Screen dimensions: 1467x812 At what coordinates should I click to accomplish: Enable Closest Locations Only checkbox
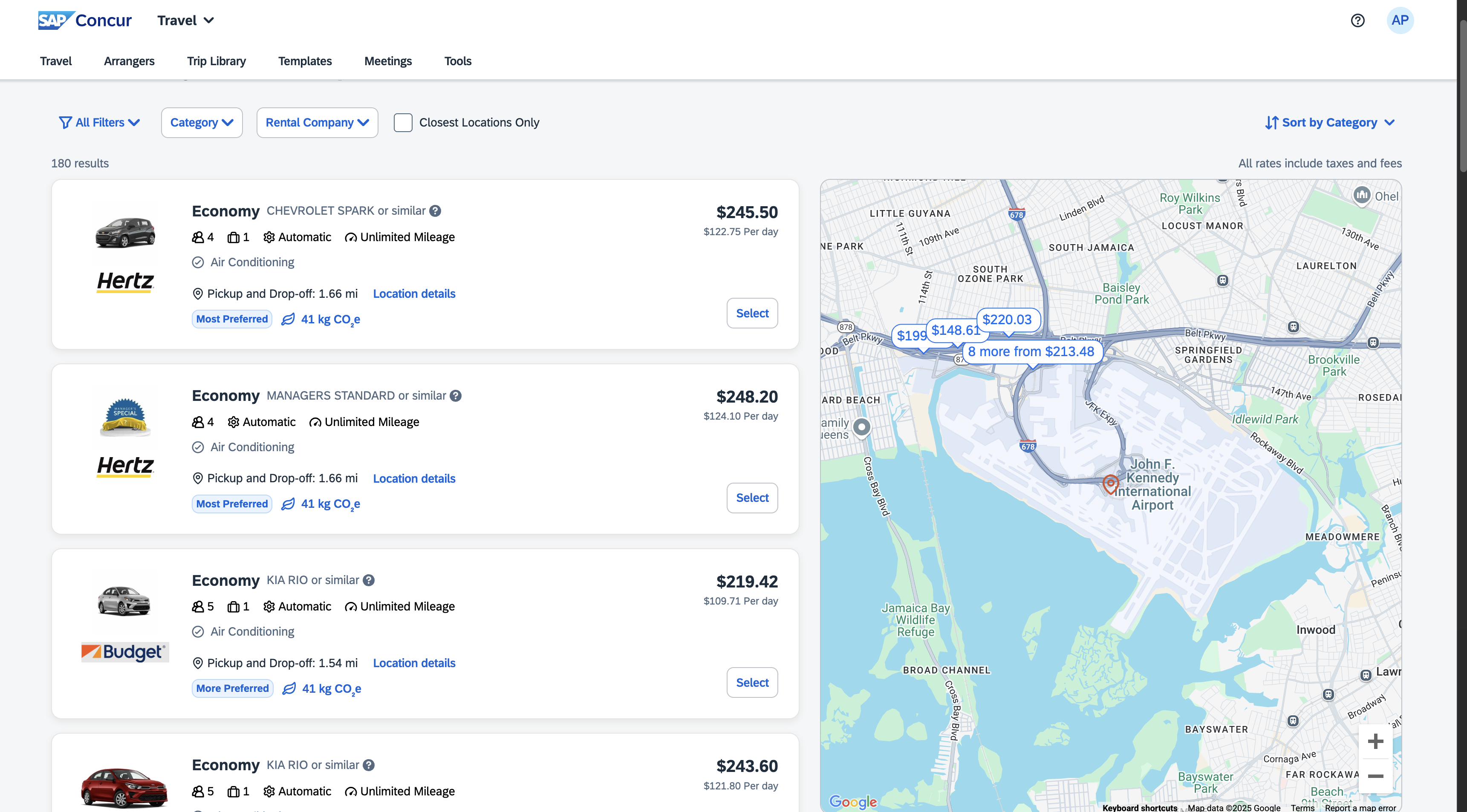pyautogui.click(x=403, y=122)
